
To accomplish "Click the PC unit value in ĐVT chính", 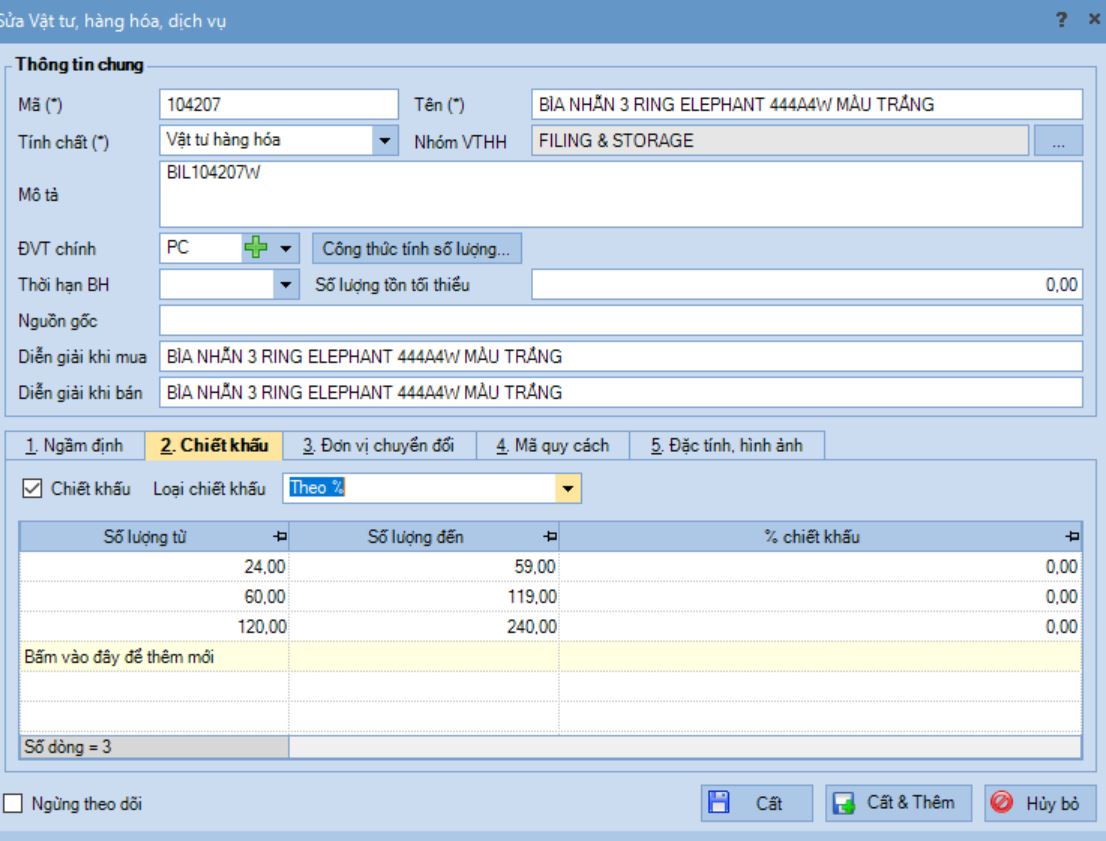I will click(178, 248).
